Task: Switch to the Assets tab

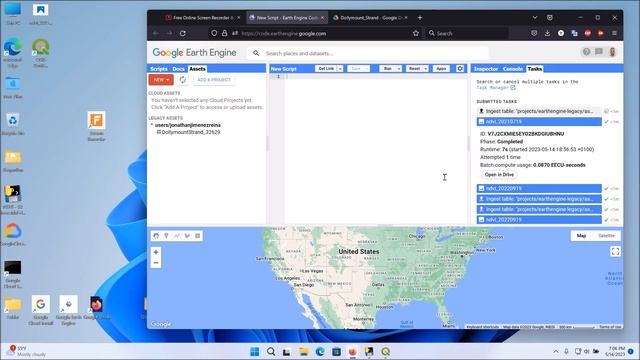Action: point(197,69)
